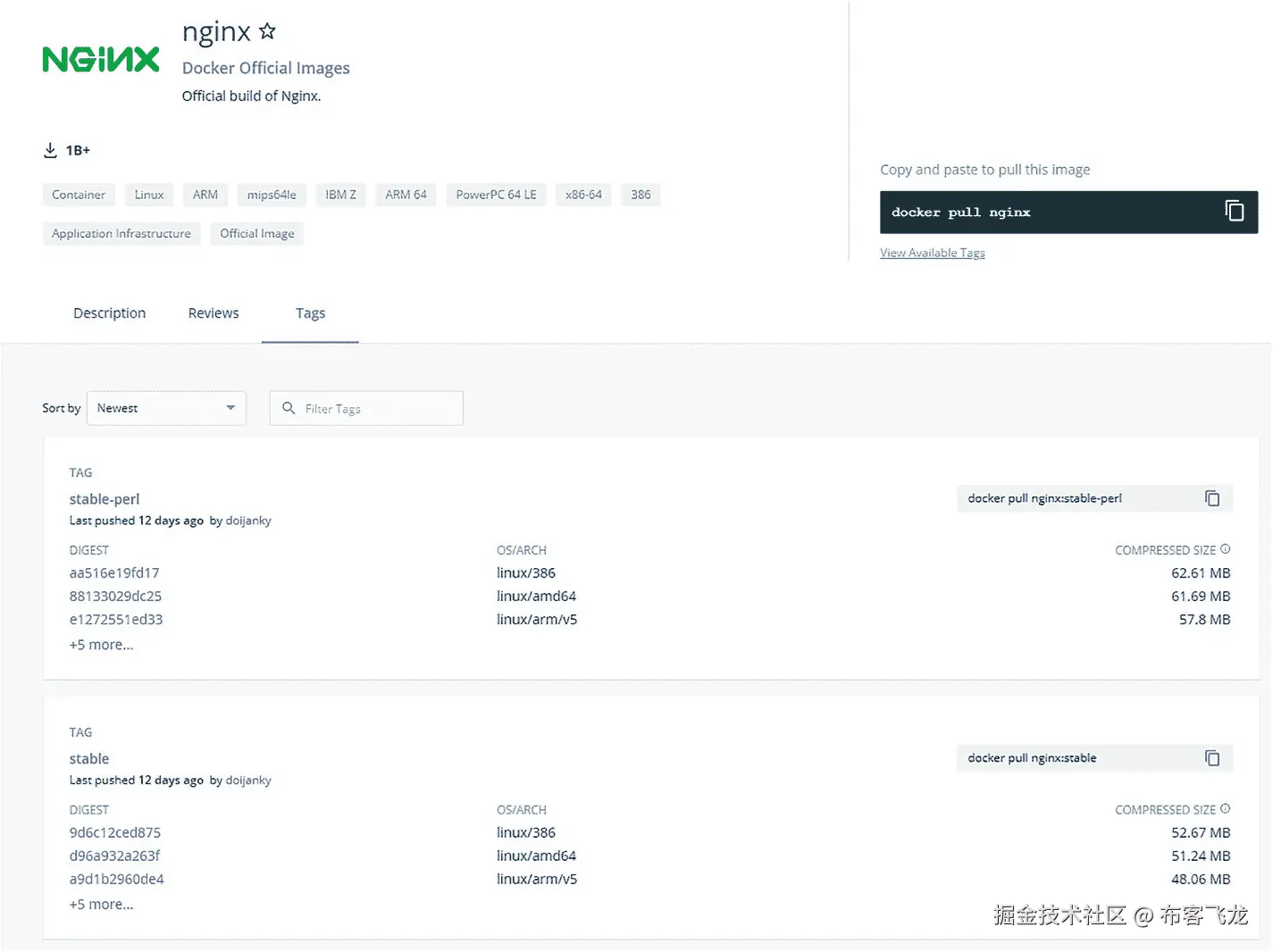Click the ARM 64 chip

point(406,195)
